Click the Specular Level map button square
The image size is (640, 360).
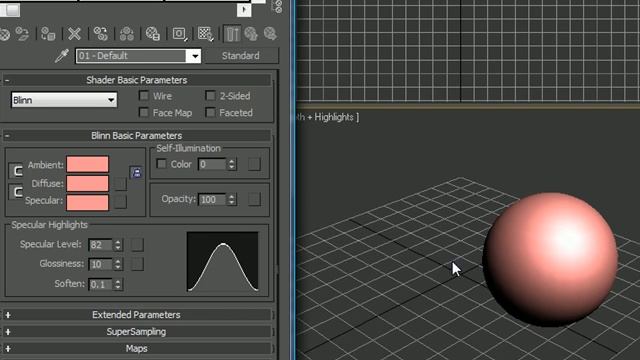pyautogui.click(x=137, y=245)
